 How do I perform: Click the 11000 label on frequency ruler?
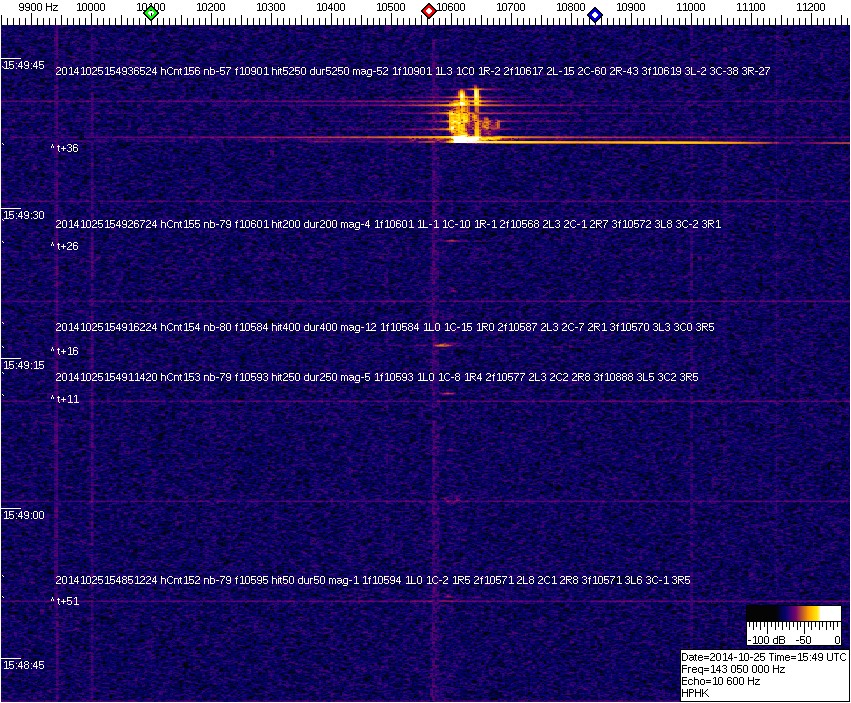click(x=691, y=7)
